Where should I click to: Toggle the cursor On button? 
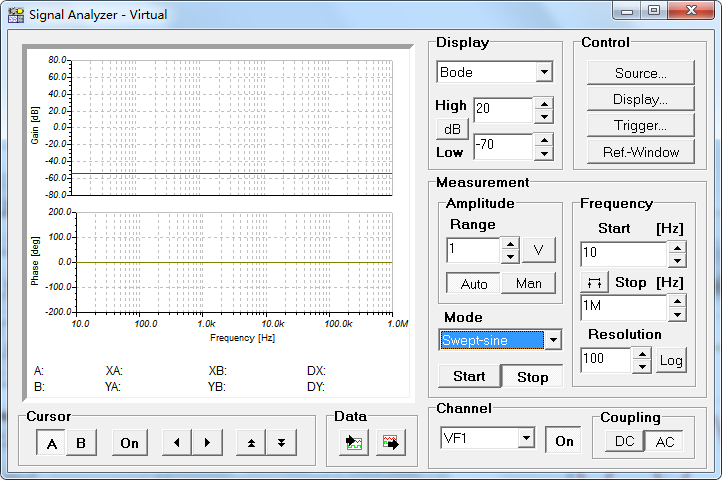coord(129,443)
